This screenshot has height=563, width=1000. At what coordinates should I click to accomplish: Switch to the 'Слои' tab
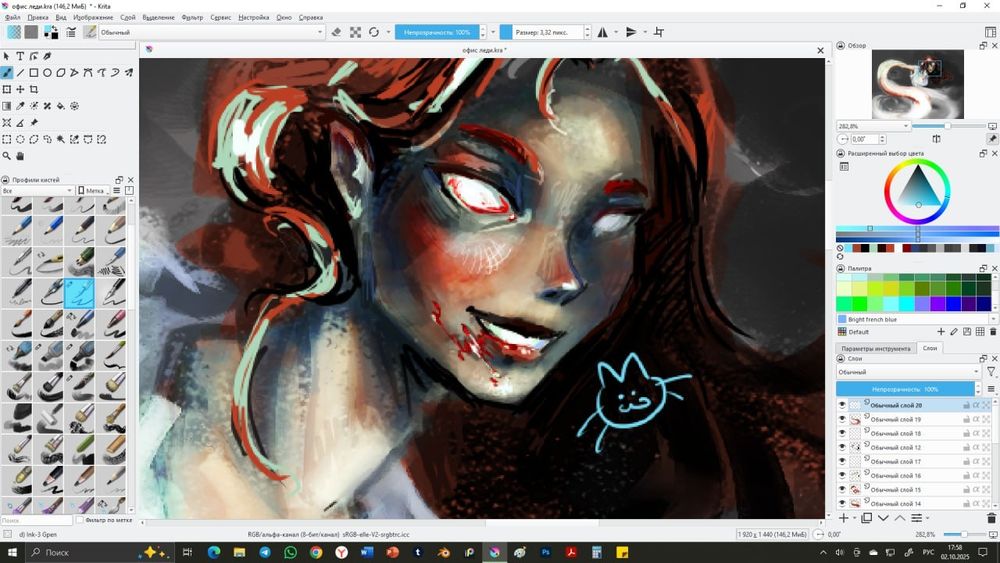[930, 348]
